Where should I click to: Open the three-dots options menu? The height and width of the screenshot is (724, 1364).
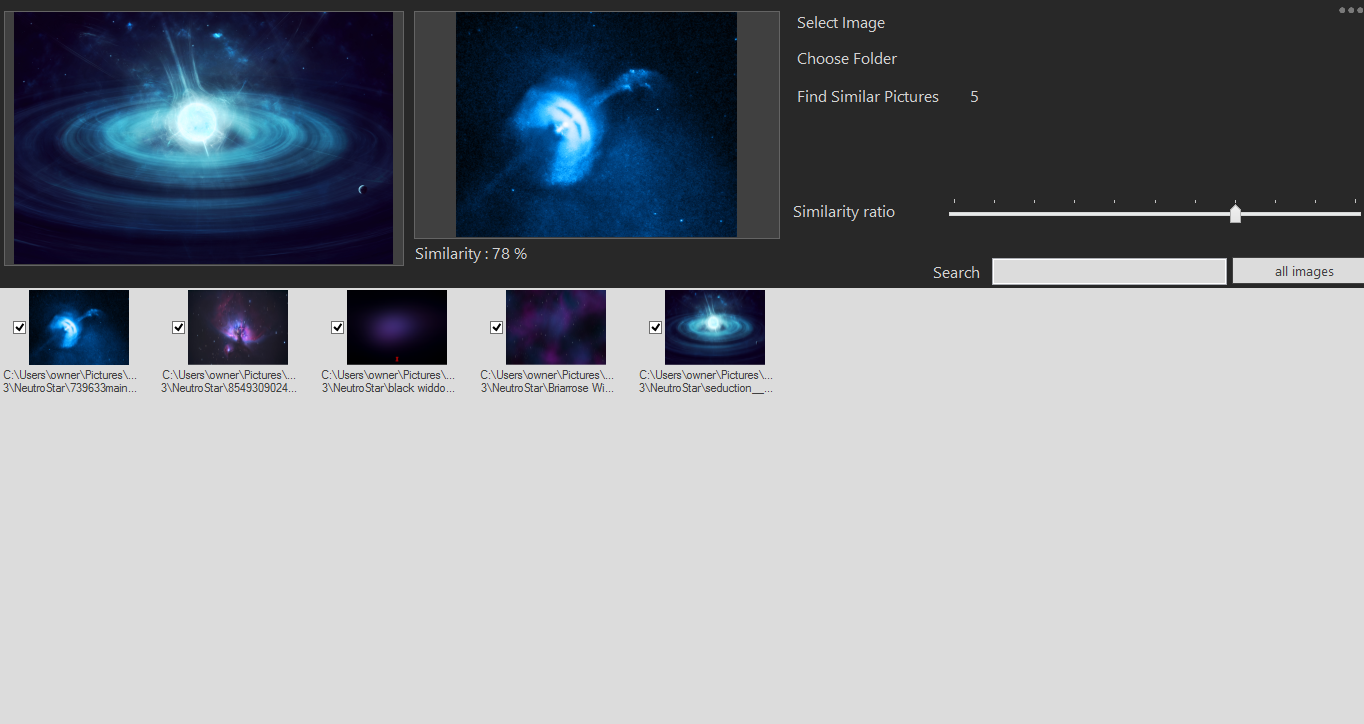tap(1351, 9)
